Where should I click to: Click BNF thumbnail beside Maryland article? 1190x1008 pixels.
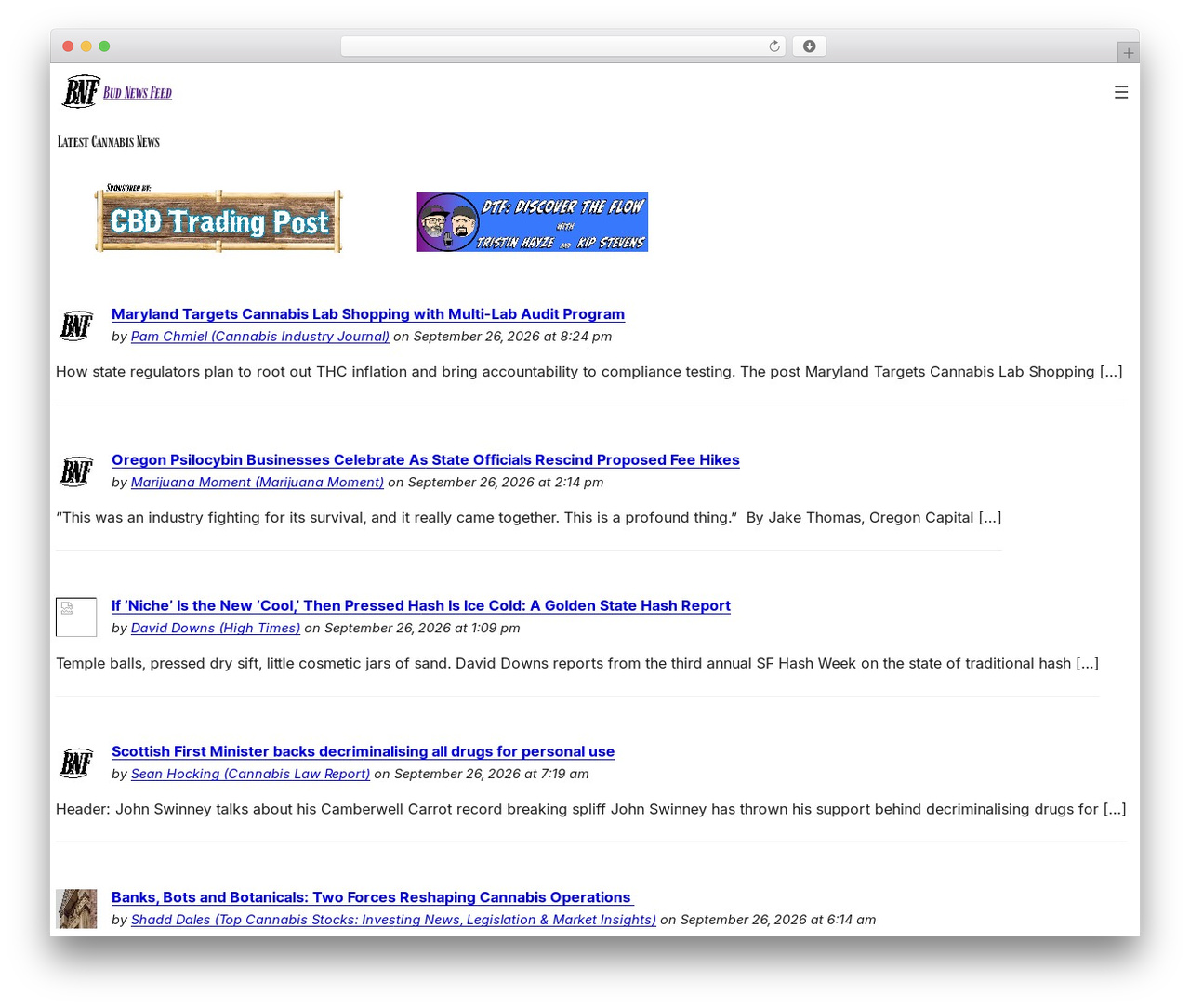point(76,325)
